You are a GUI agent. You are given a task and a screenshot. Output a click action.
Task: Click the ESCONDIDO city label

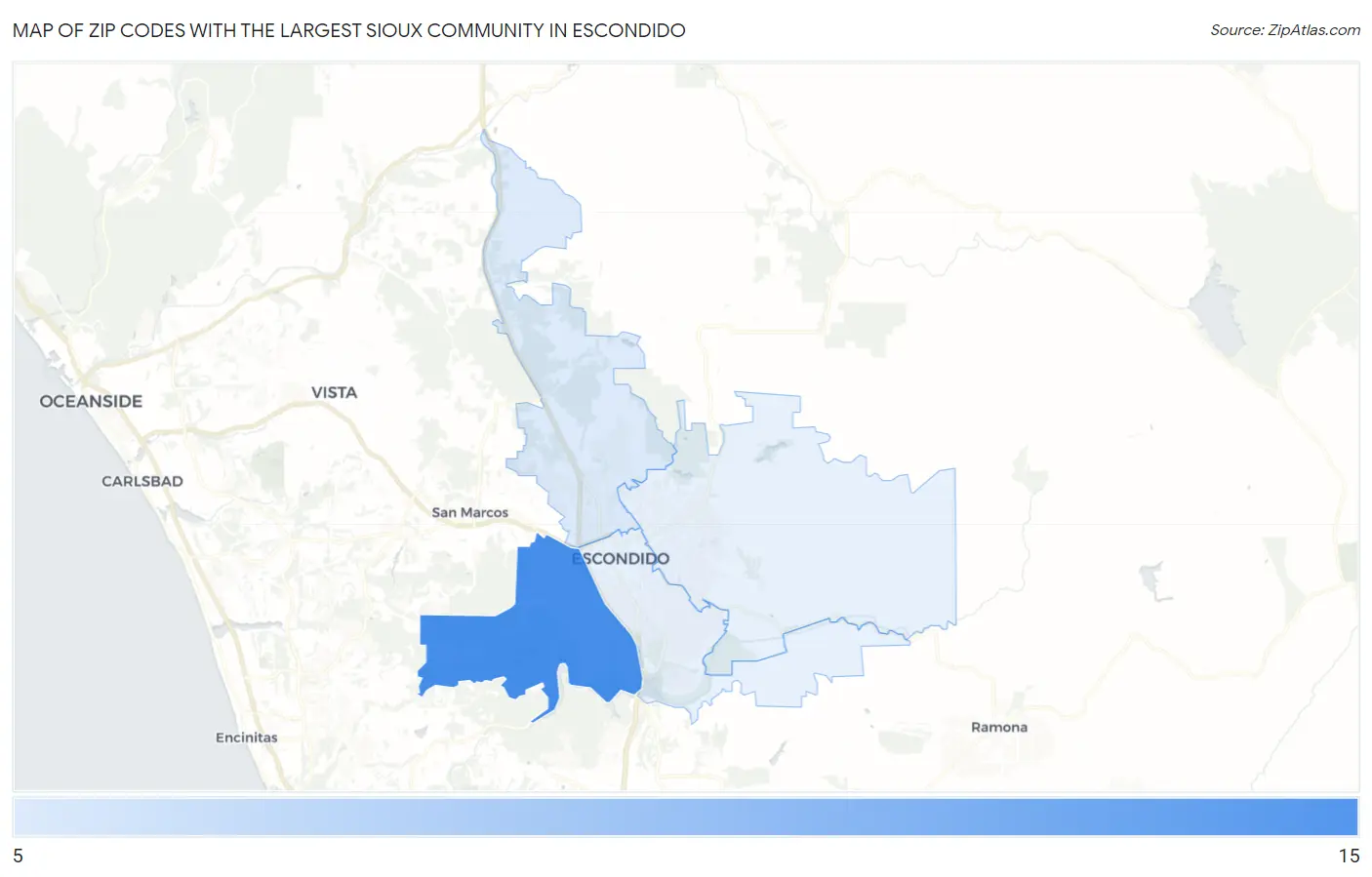[x=621, y=559]
